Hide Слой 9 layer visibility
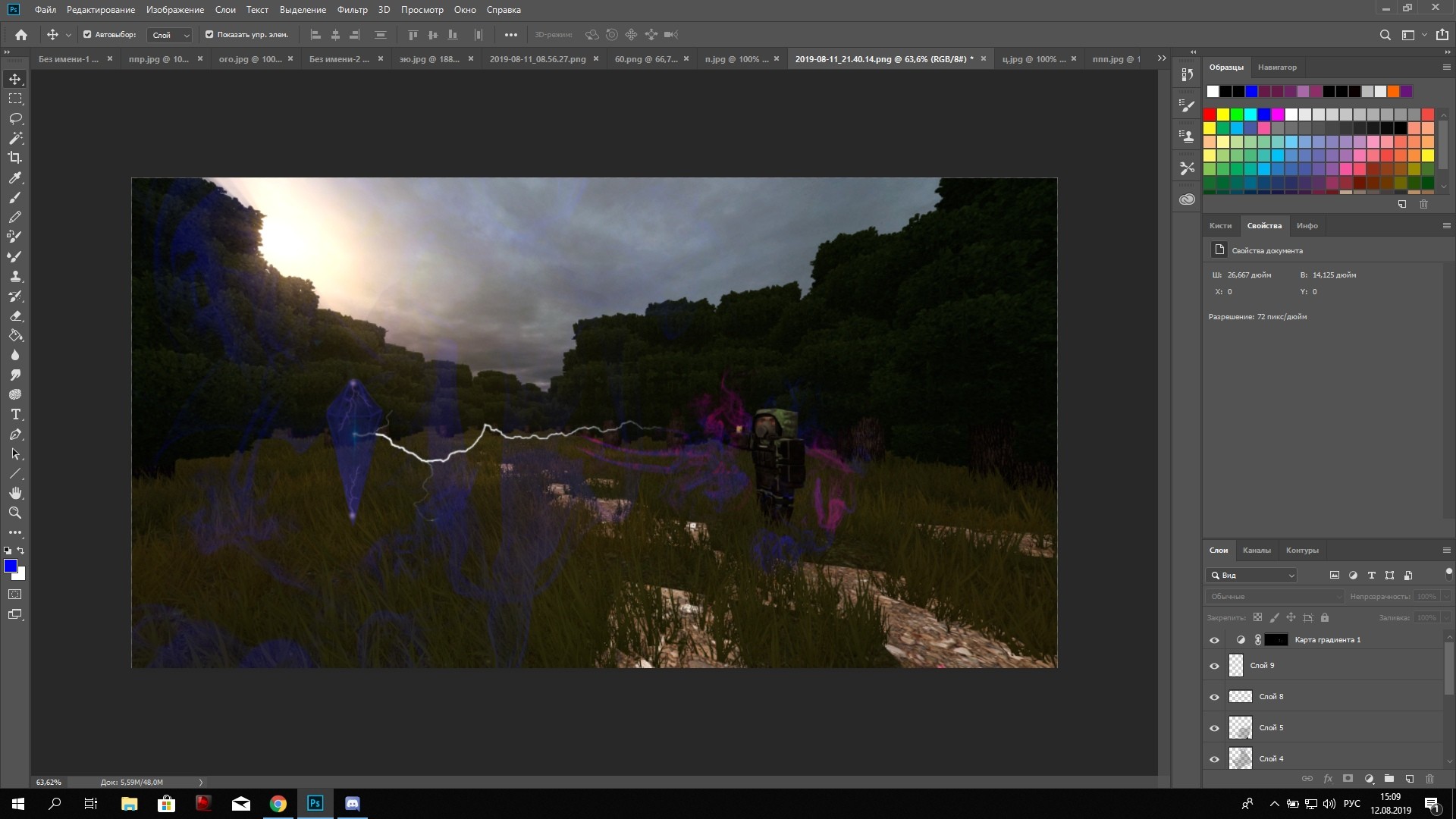 [x=1214, y=666]
